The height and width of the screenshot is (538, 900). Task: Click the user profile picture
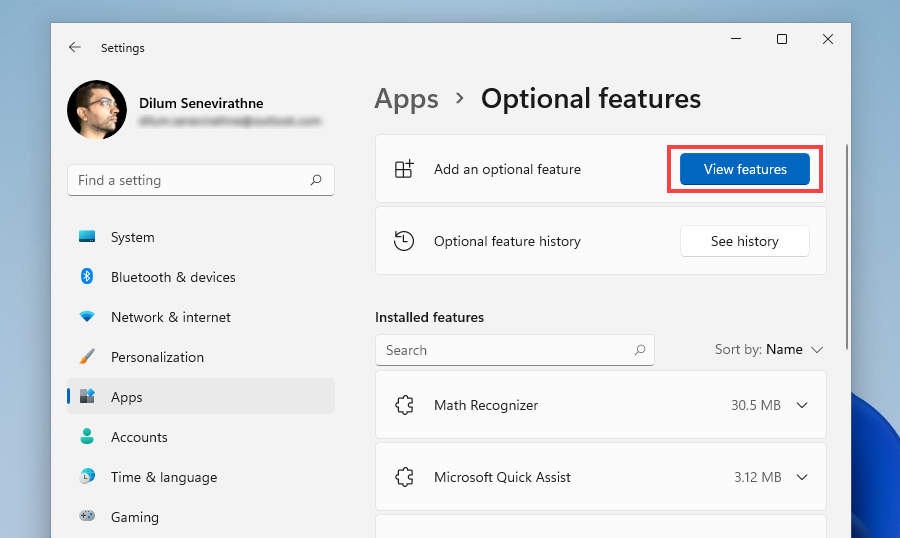(97, 110)
